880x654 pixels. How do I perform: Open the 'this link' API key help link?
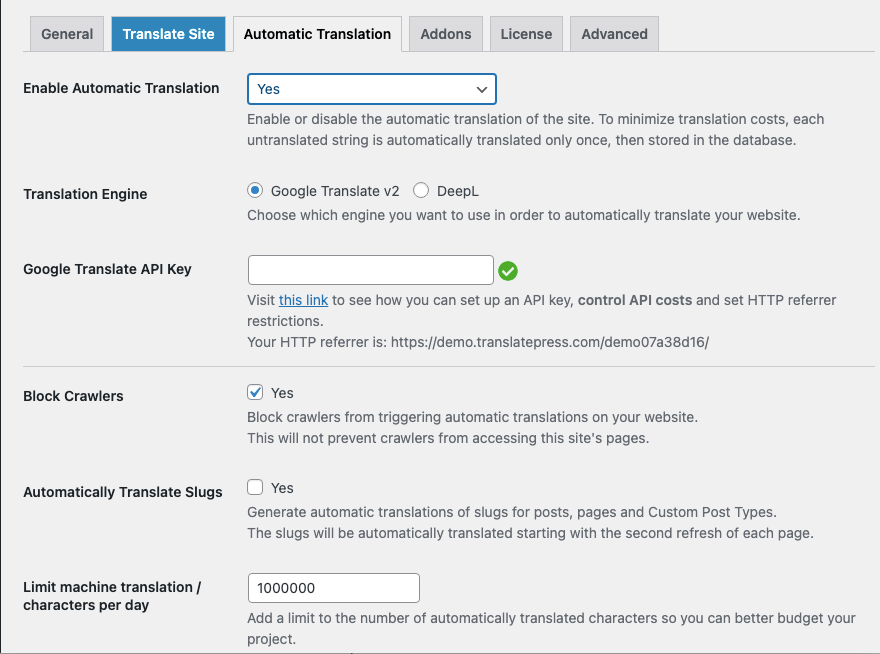pyautogui.click(x=303, y=300)
